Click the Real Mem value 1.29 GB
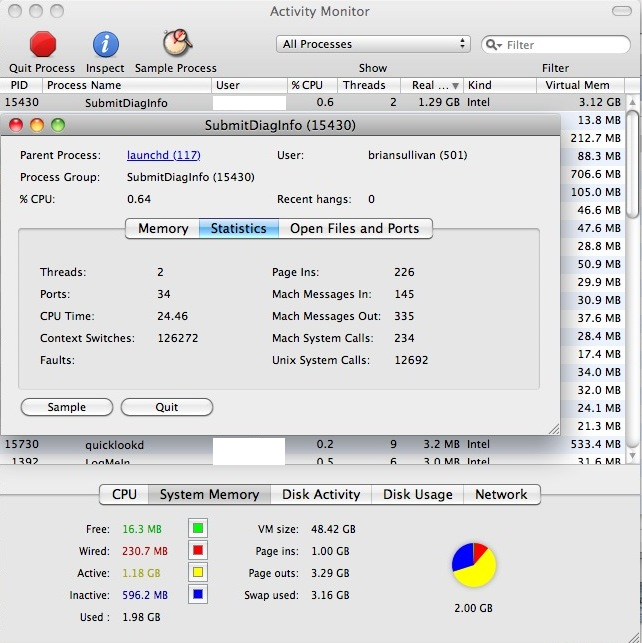Image resolution: width=642 pixels, height=643 pixels. (439, 102)
